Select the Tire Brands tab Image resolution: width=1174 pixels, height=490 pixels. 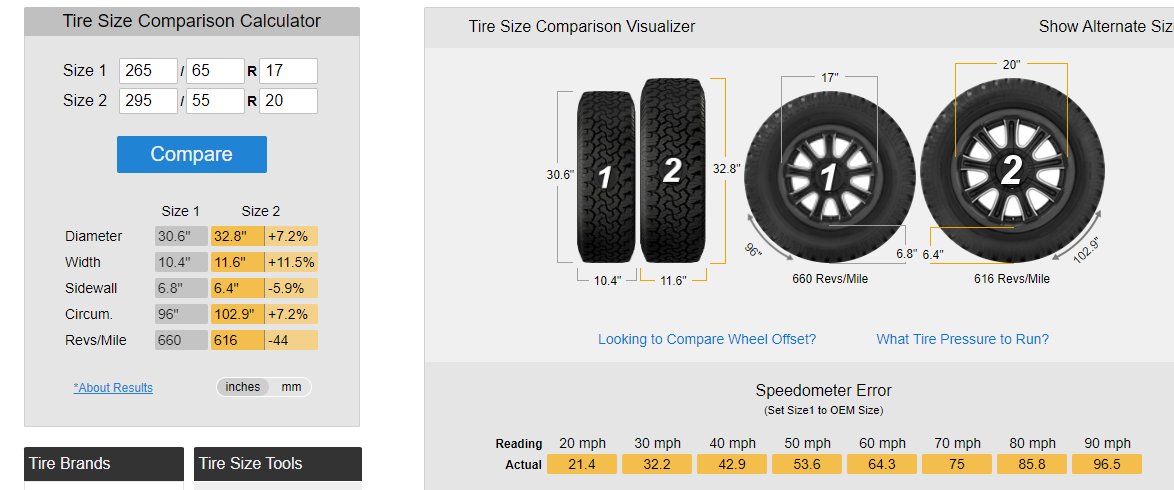point(104,464)
